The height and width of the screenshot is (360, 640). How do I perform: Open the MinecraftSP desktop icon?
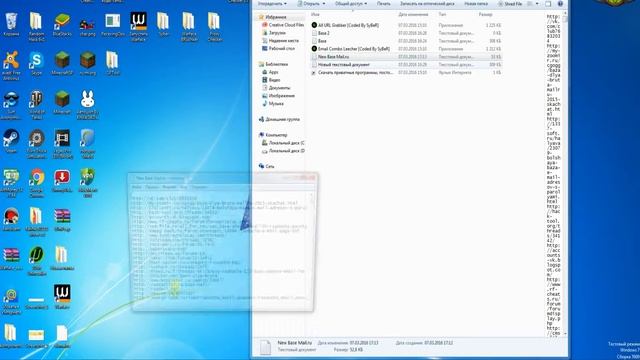pos(62,63)
